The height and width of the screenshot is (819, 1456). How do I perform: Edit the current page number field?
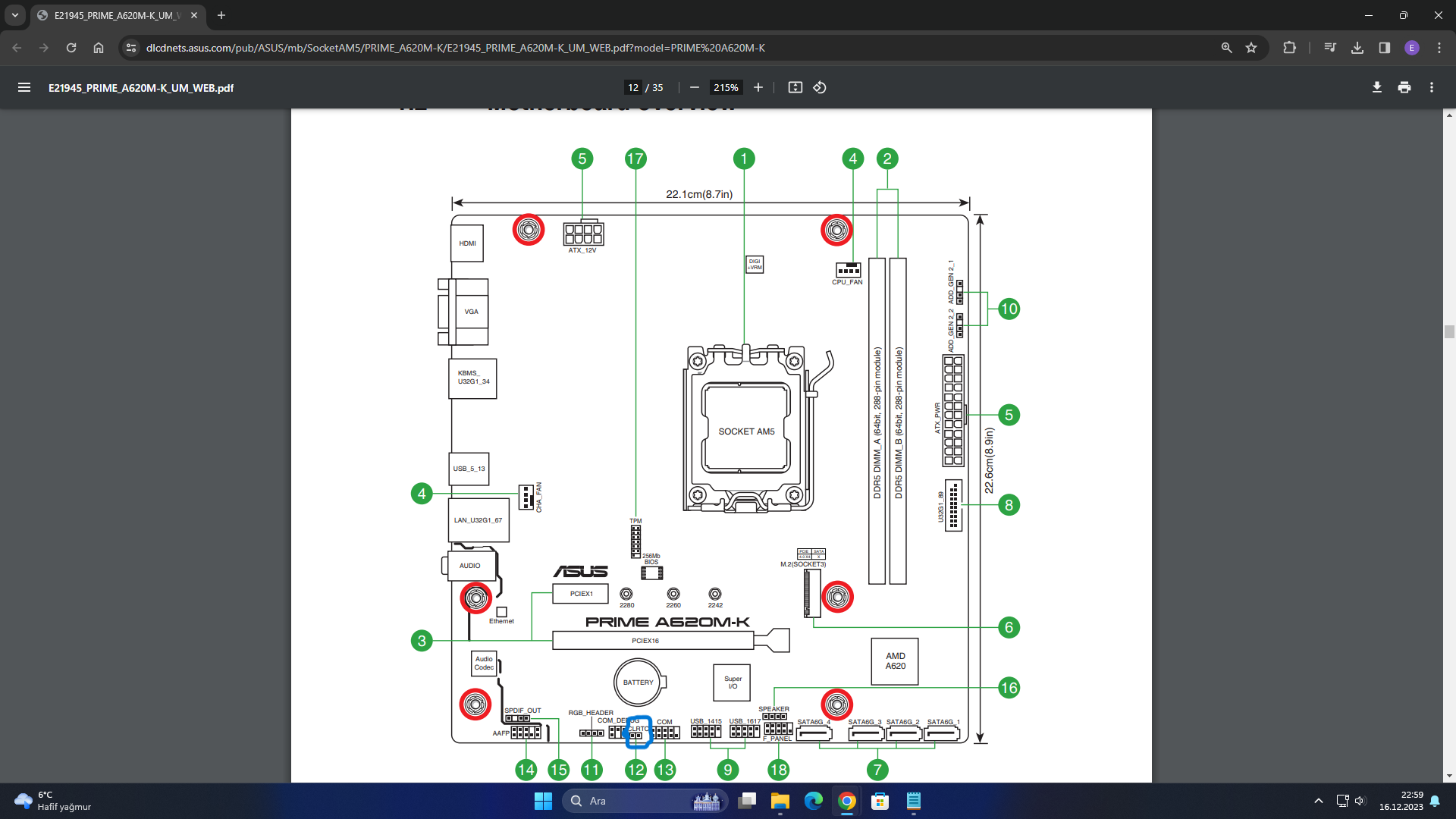(633, 87)
